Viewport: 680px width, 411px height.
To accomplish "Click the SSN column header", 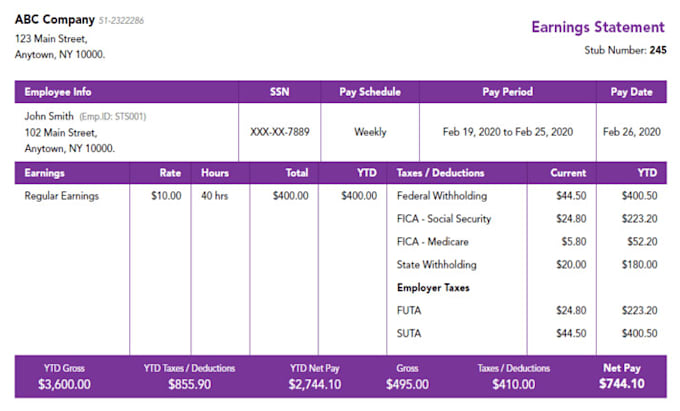I will (279, 92).
